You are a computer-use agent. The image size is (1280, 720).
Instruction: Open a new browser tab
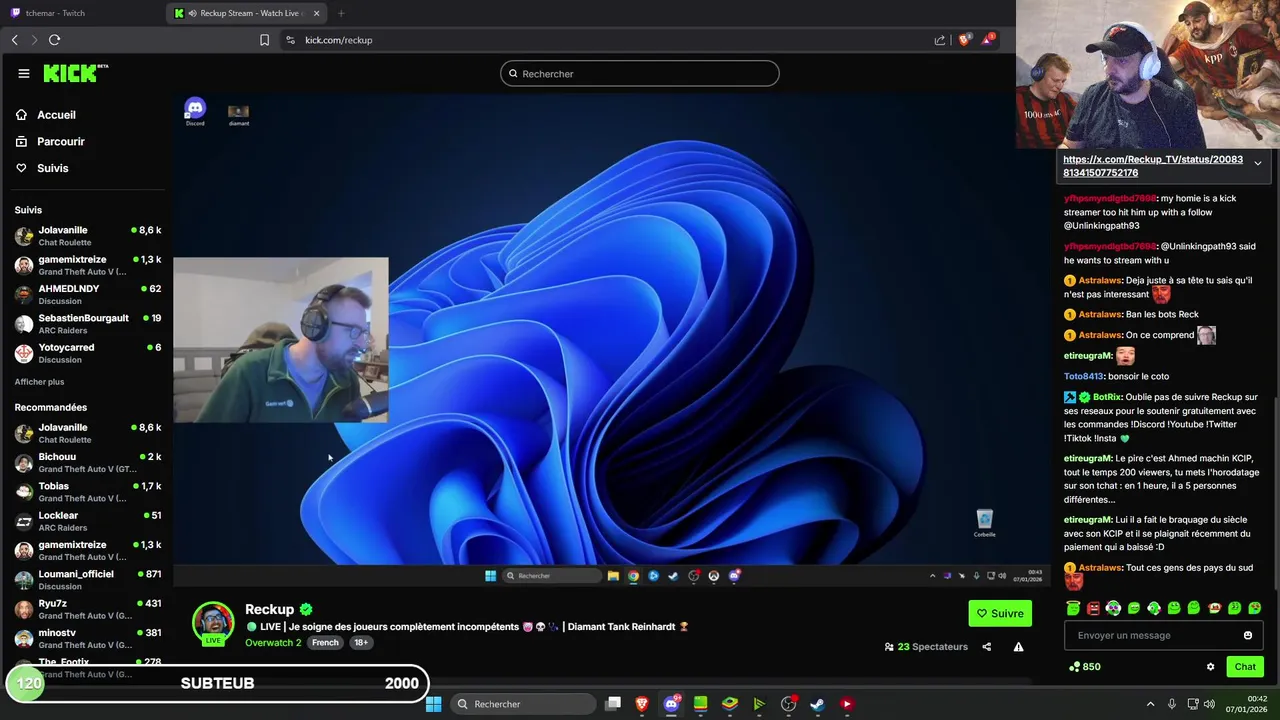(x=341, y=13)
